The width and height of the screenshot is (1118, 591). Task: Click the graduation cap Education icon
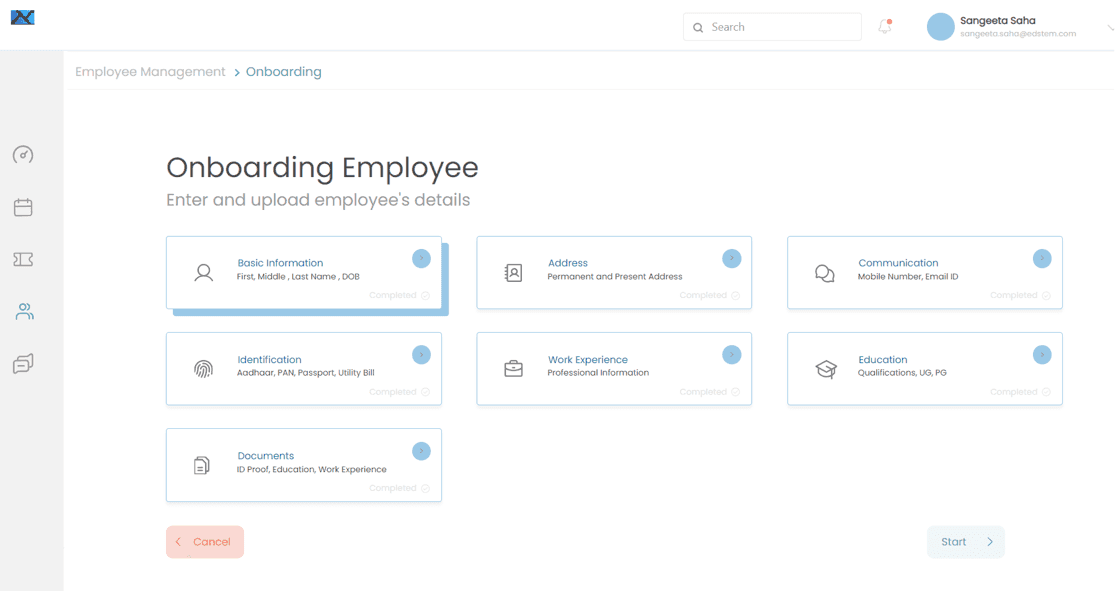pyautogui.click(x=825, y=369)
